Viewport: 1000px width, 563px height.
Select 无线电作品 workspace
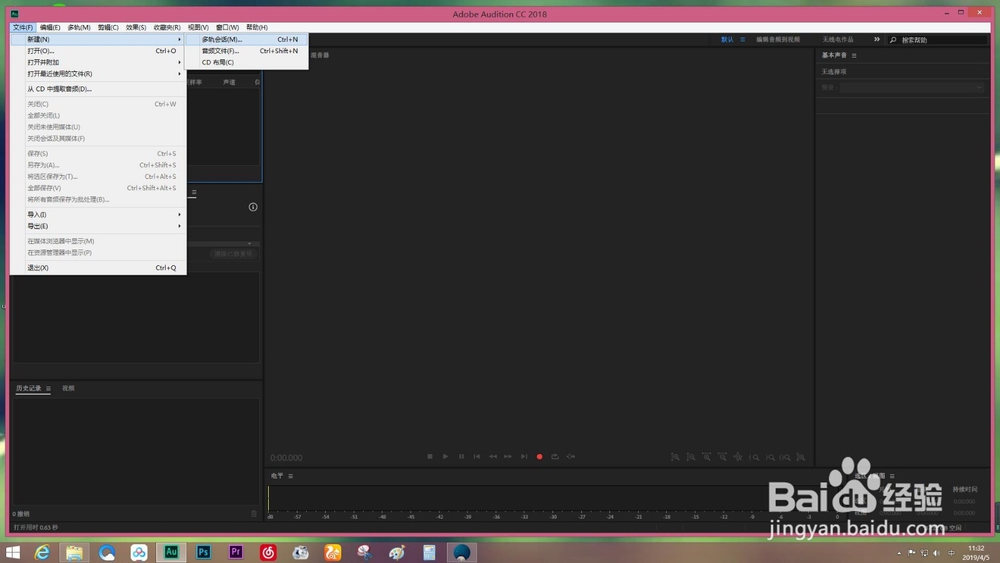pos(837,40)
